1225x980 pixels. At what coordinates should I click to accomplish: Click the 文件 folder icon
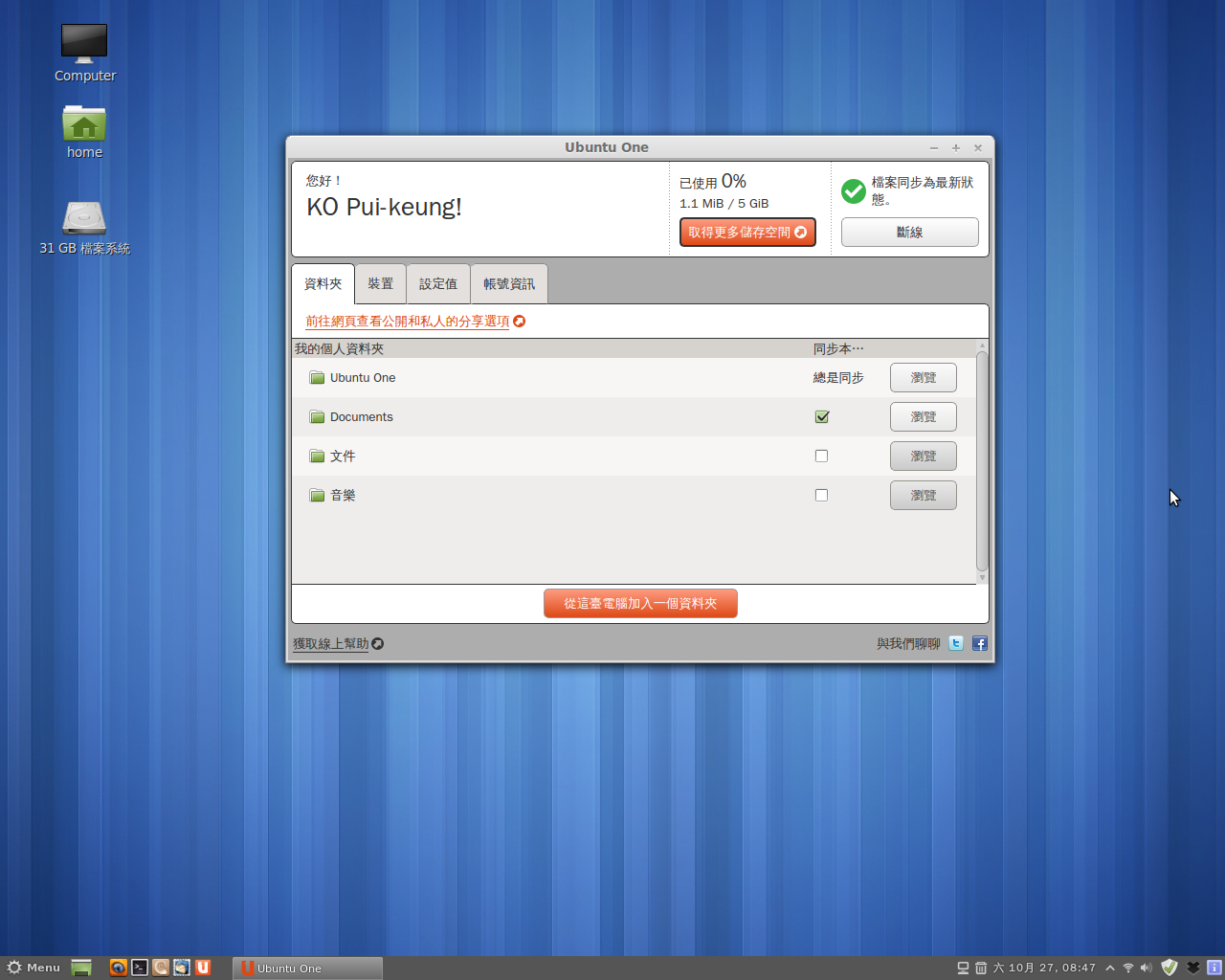tap(317, 457)
